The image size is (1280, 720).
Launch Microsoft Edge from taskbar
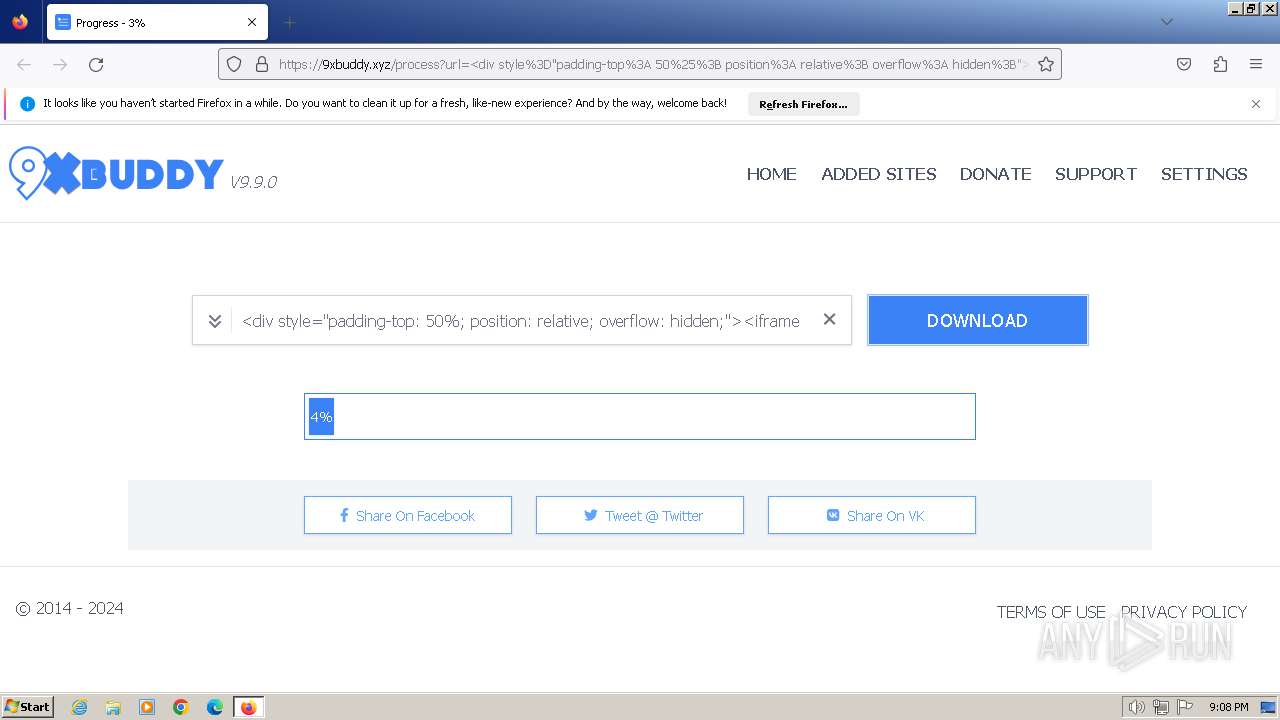tap(215, 707)
